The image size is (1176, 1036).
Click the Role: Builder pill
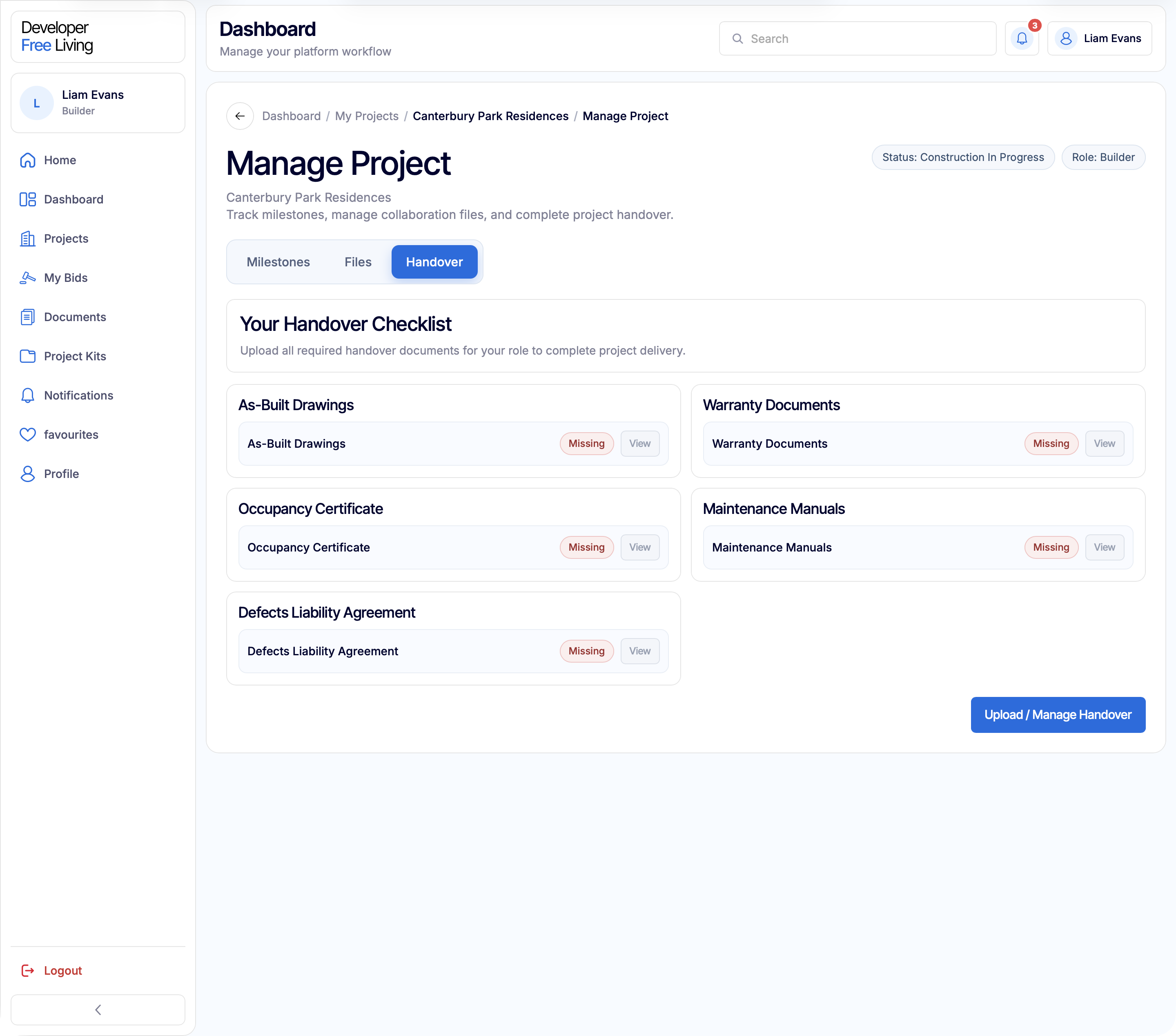pyautogui.click(x=1103, y=158)
